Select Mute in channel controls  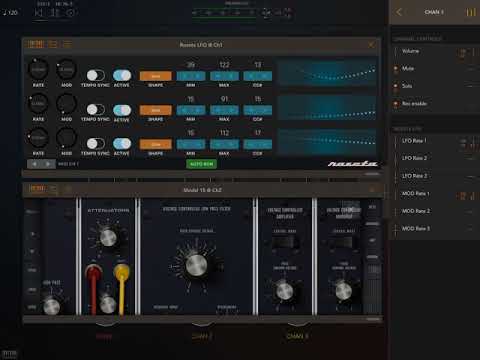(x=435, y=69)
